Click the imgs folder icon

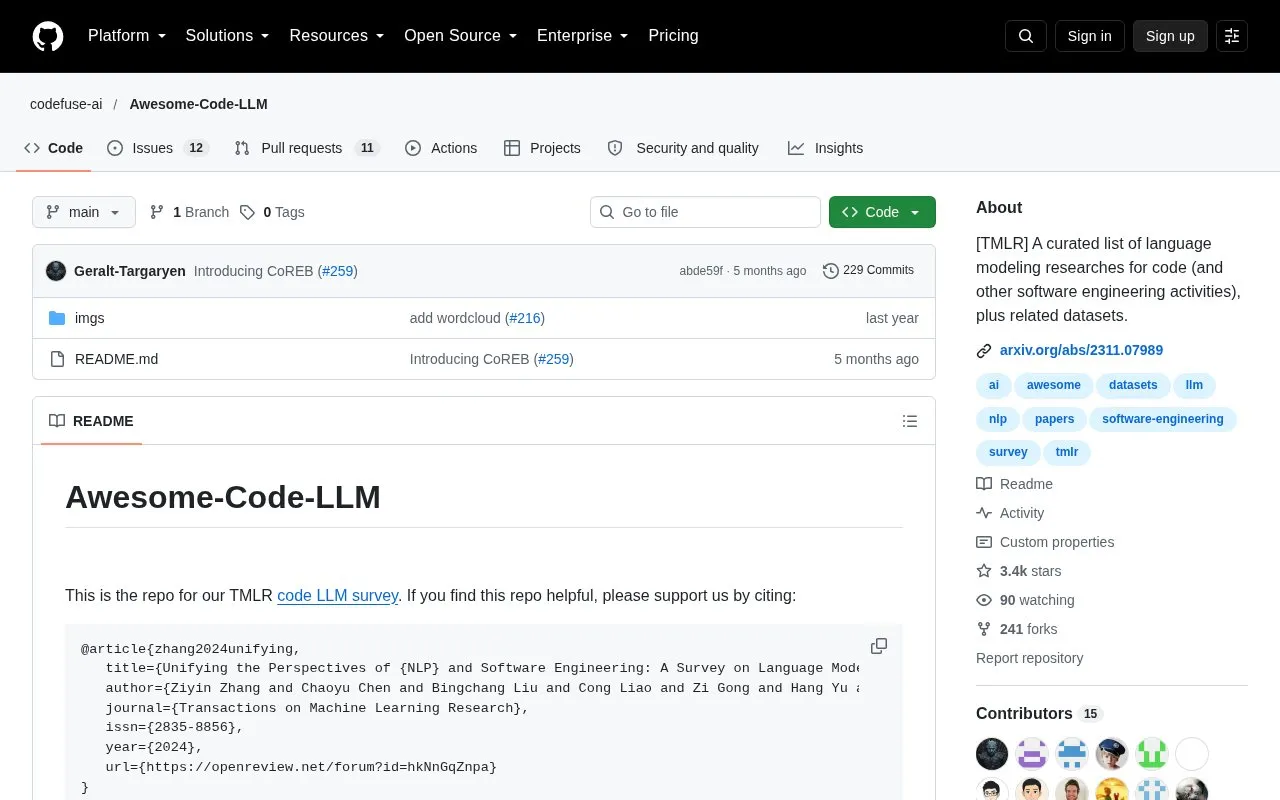coord(57,318)
